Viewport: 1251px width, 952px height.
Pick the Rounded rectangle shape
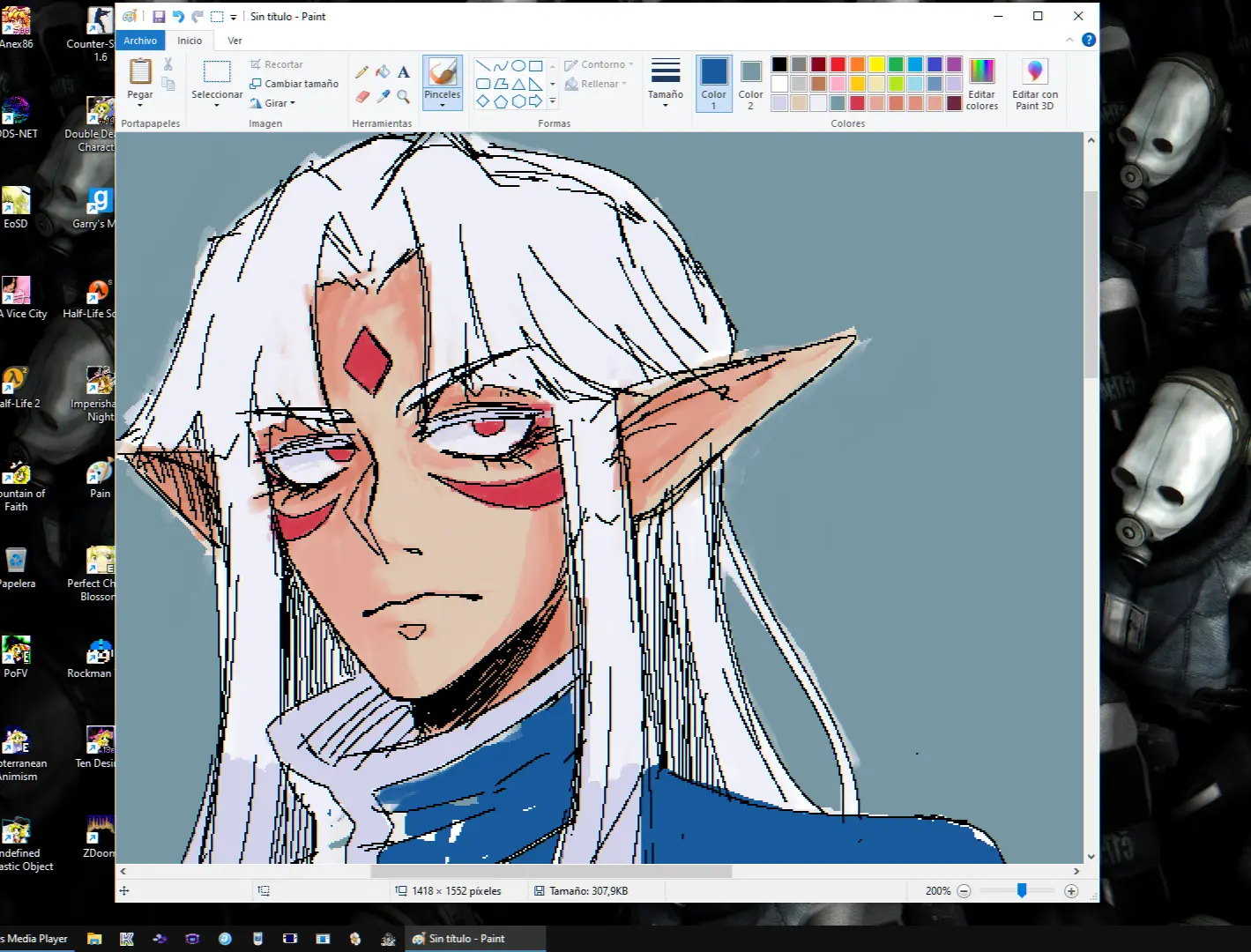point(483,84)
